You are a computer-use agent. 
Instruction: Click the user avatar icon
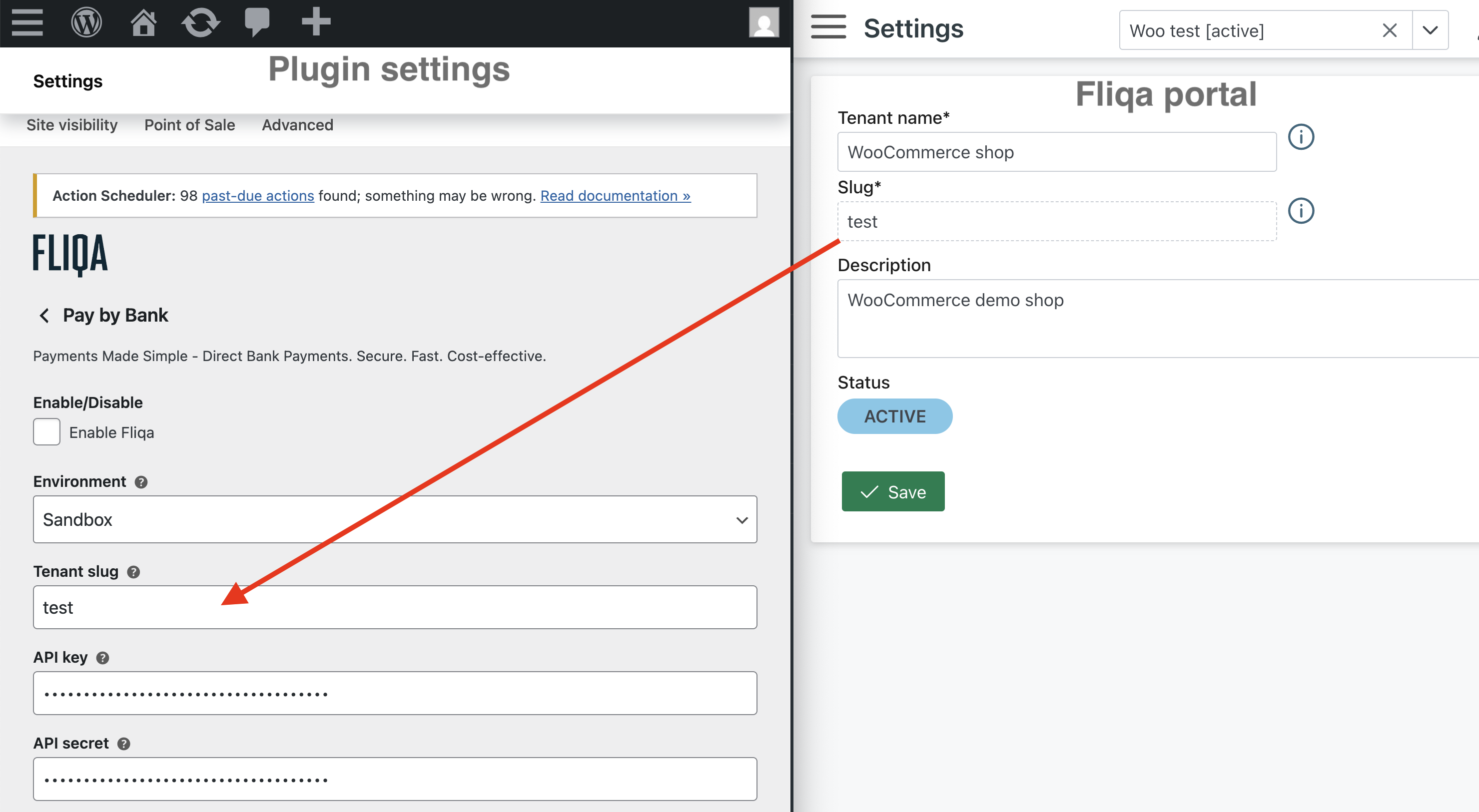pos(763,23)
